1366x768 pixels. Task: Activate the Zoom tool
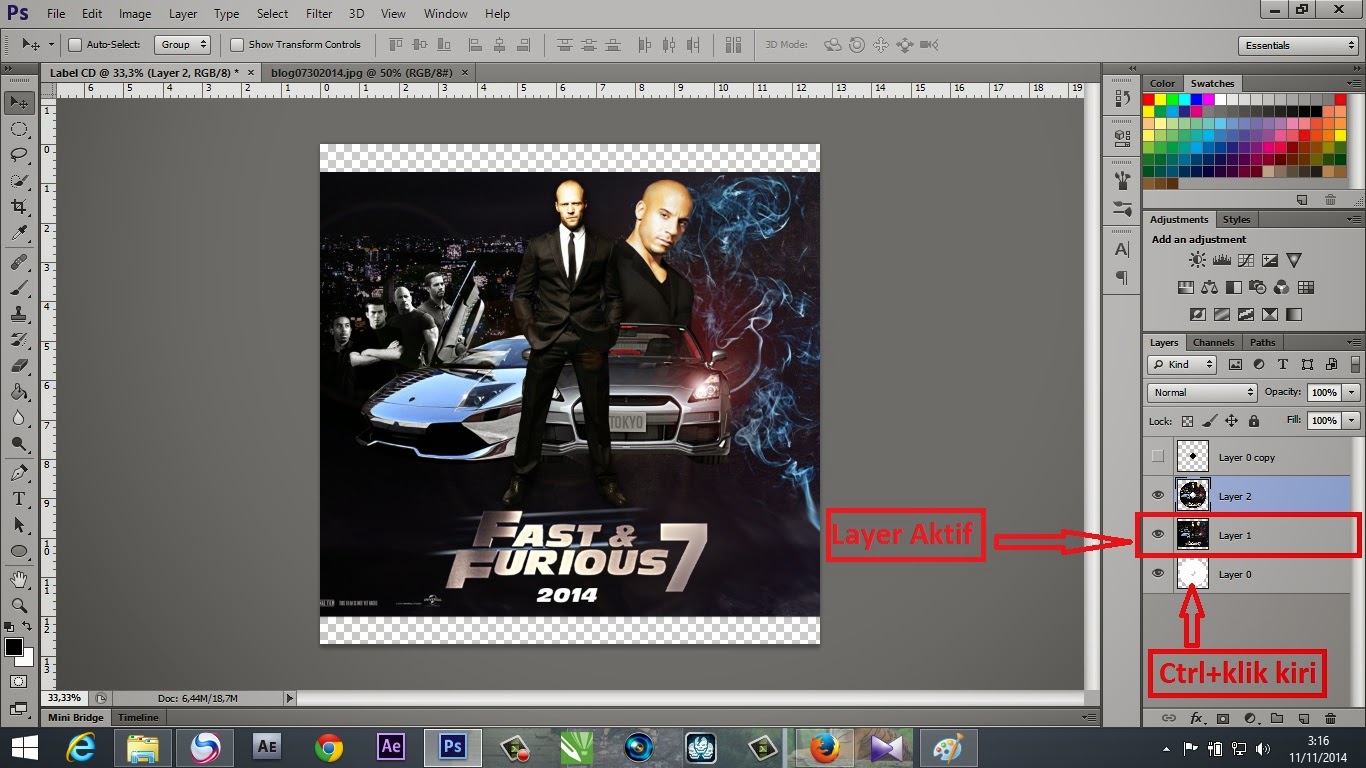tap(20, 605)
